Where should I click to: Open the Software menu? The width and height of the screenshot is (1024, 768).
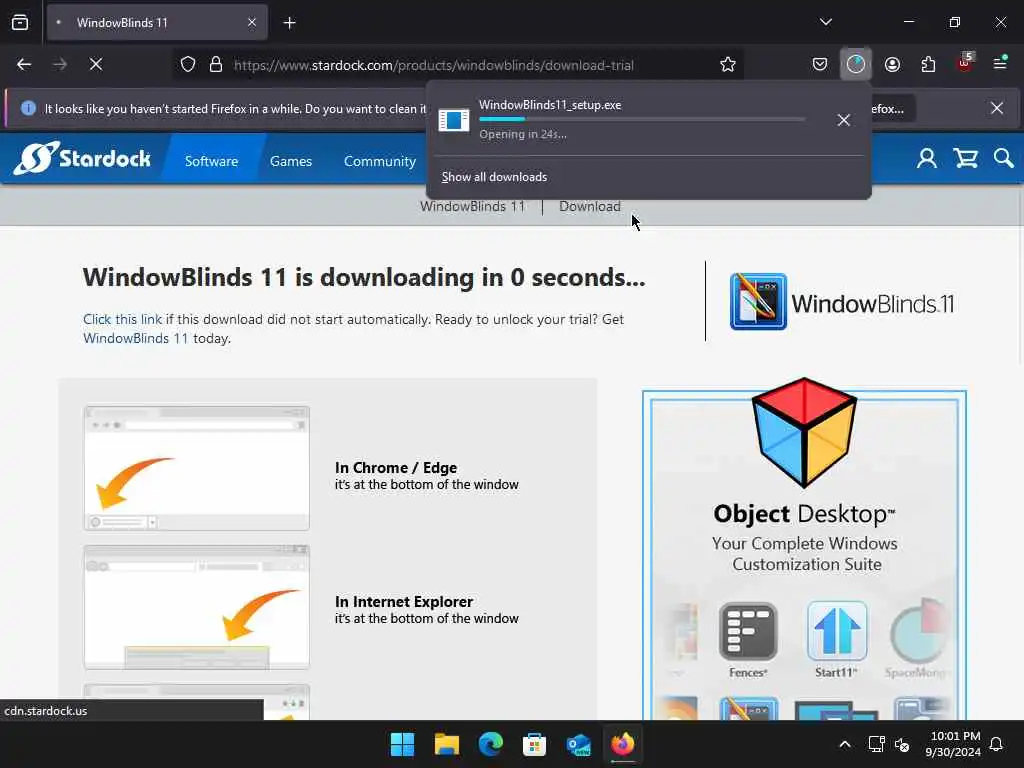tap(212, 161)
